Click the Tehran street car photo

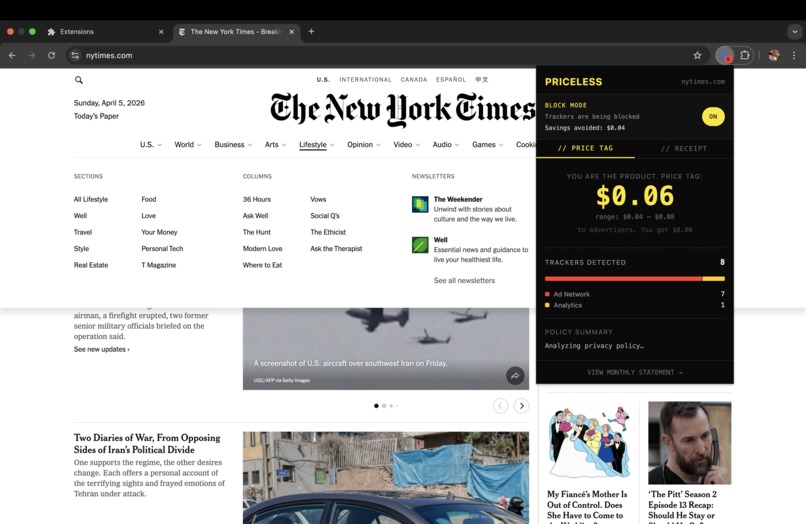pyautogui.click(x=386, y=478)
